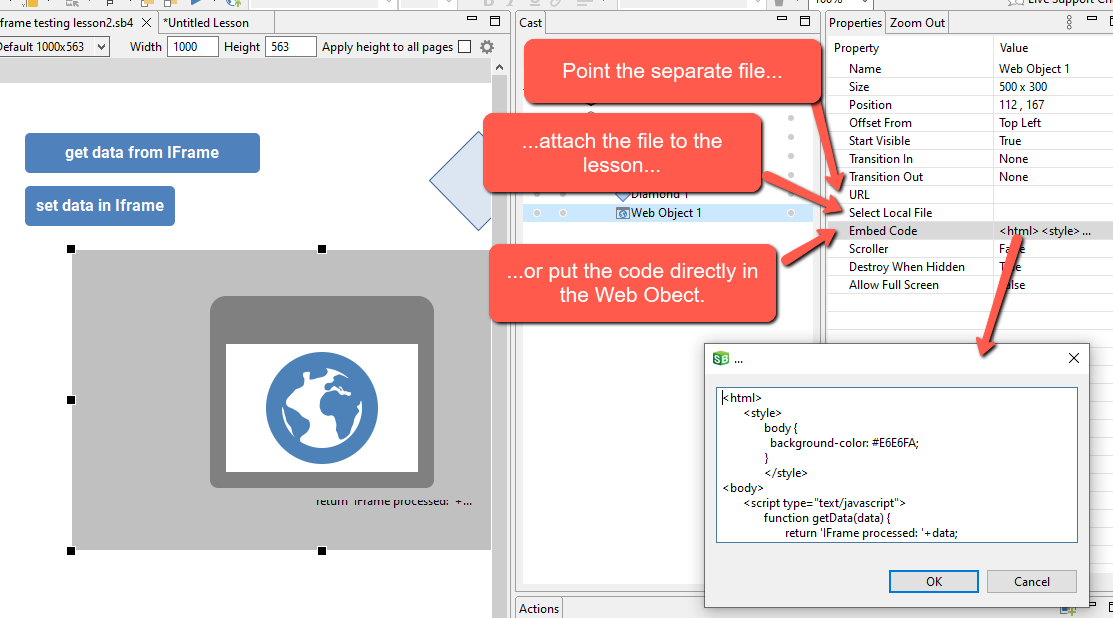This screenshot has width=1113, height=618.
Task: Select the 'set data in Iframe' button on stage
Action: [100, 206]
